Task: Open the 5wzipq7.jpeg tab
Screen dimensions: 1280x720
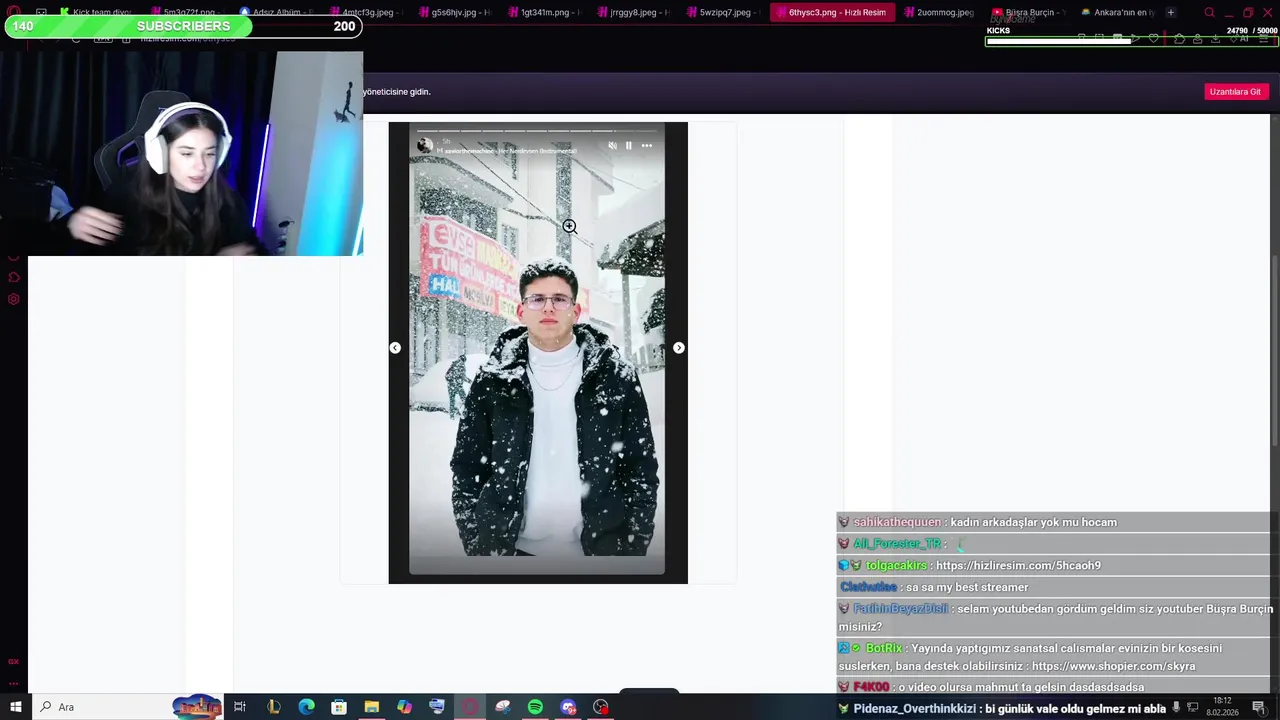Action: tap(725, 12)
